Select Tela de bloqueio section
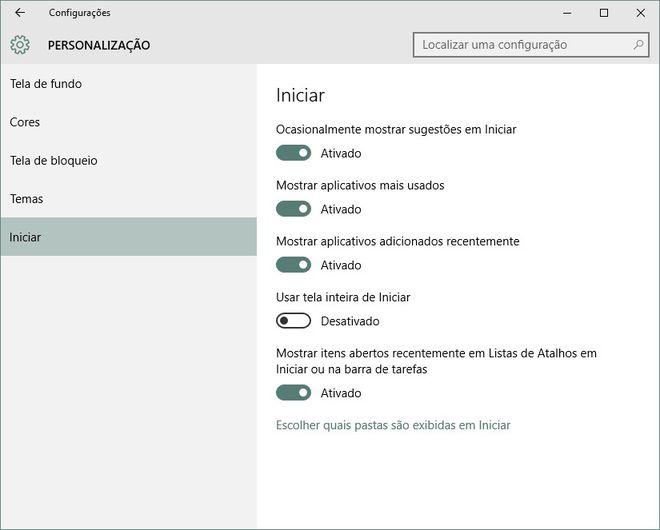Image resolution: width=660 pixels, height=530 pixels. 128,160
